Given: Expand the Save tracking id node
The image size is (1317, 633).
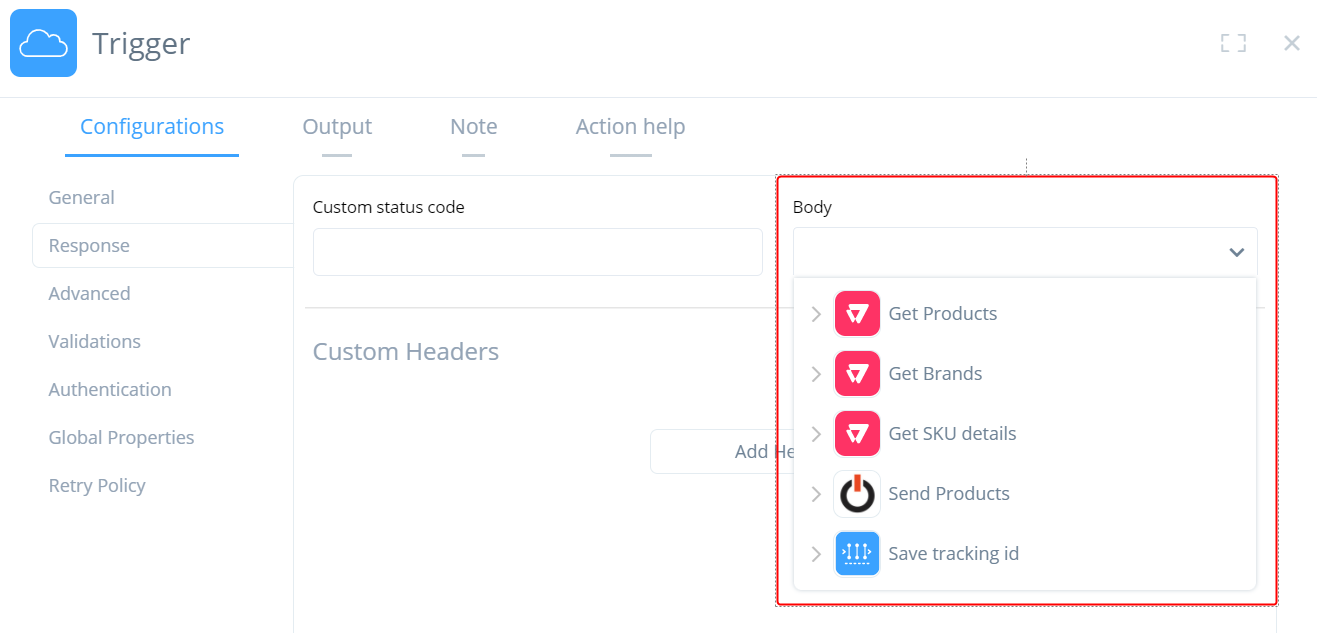Looking at the screenshot, I should (x=816, y=554).
